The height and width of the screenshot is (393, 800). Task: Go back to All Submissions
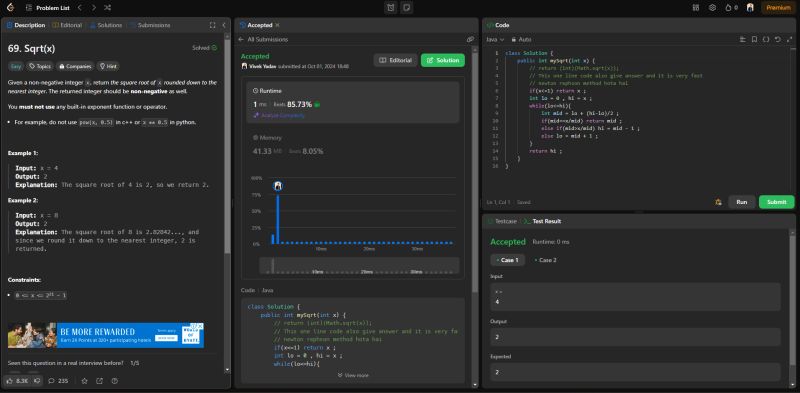pos(263,39)
